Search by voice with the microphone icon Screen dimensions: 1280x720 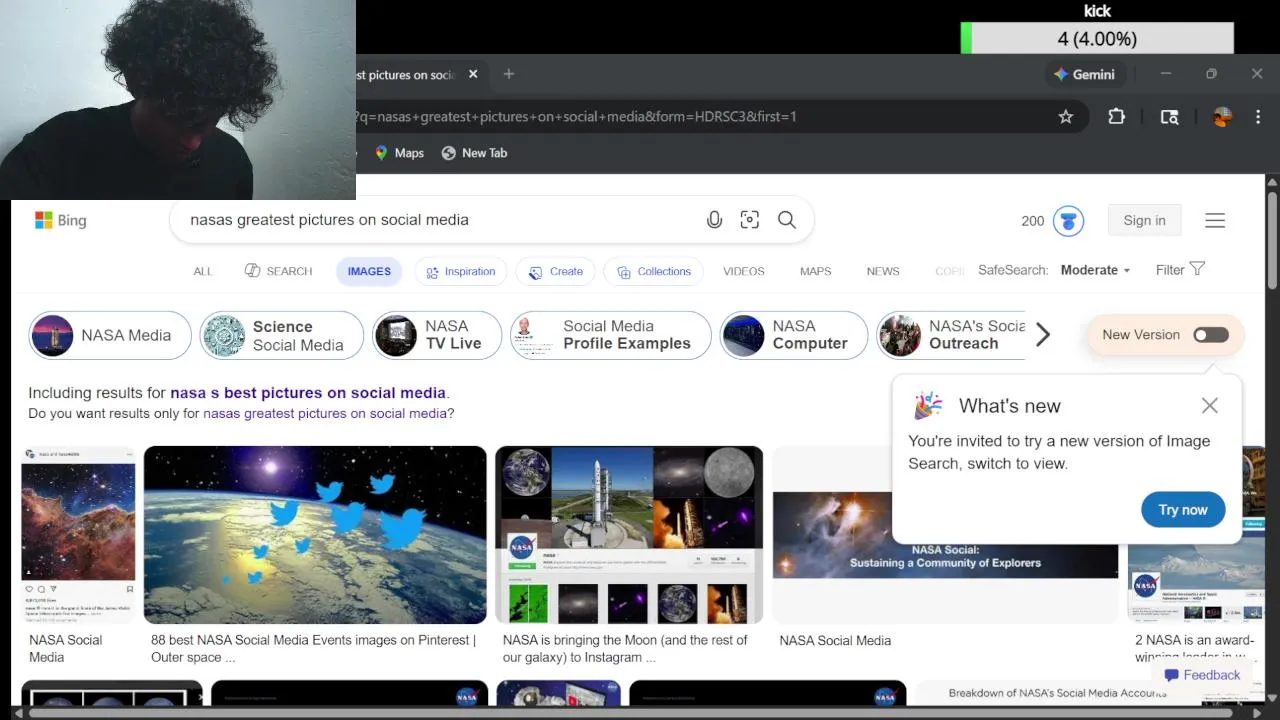(714, 220)
